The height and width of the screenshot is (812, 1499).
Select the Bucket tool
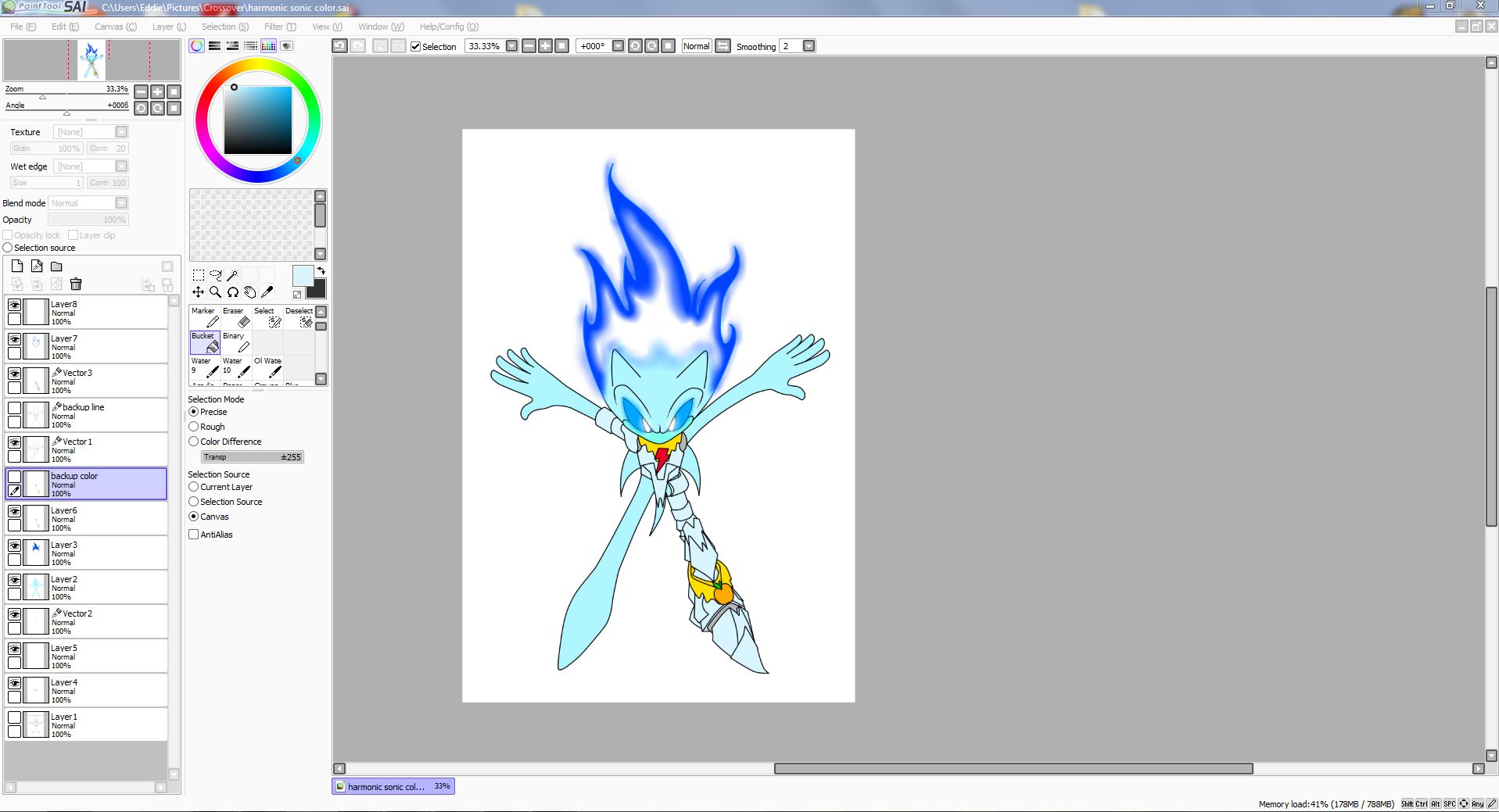[205, 342]
